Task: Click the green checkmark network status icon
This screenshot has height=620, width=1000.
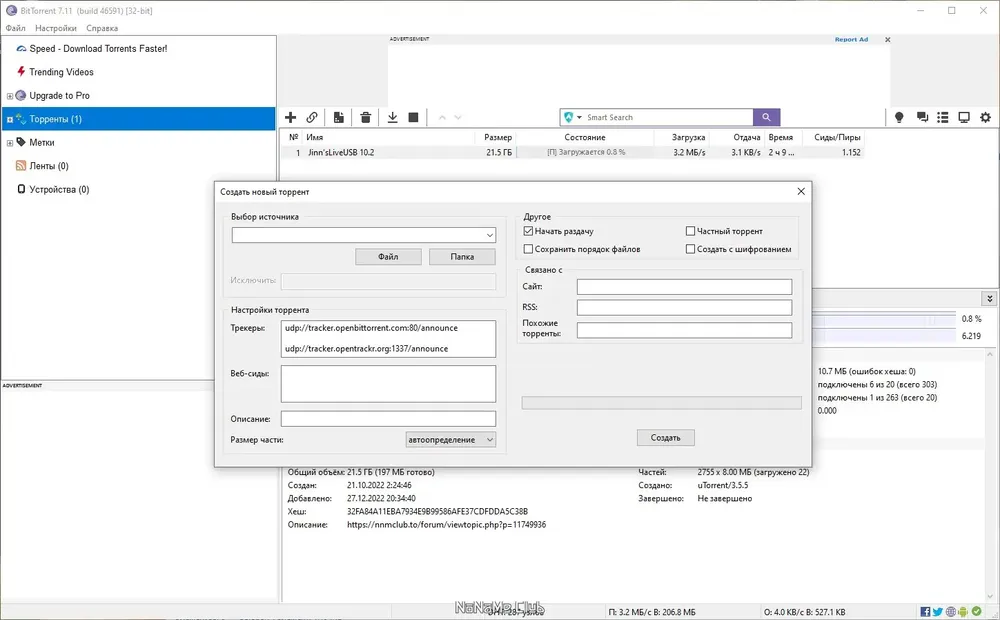Action: click(976, 612)
